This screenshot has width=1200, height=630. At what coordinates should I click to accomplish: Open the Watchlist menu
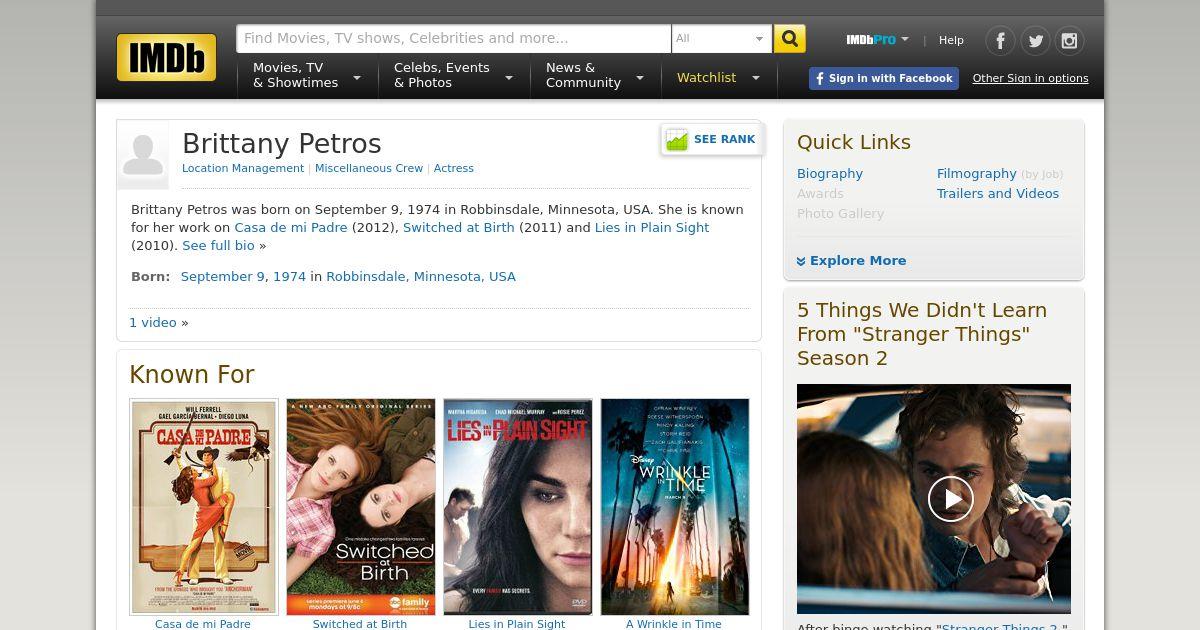pos(706,77)
